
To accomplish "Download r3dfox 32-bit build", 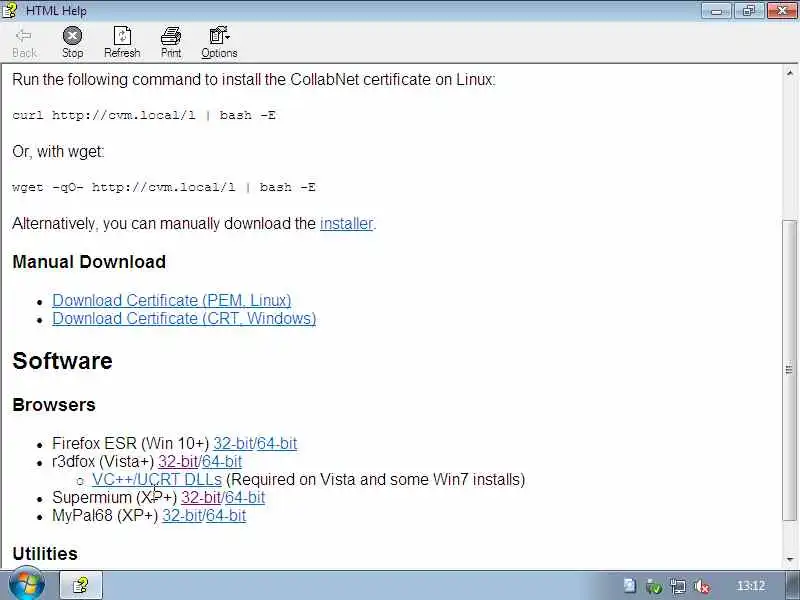I will point(178,461).
